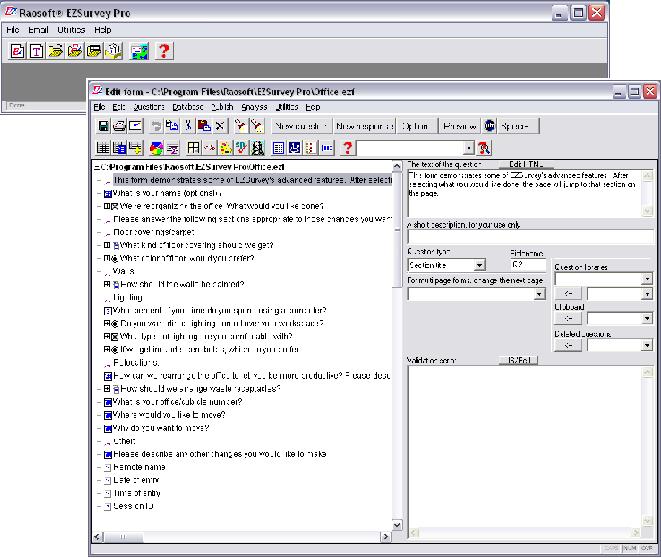Click the arrow button under Clipboard label

tap(568, 319)
